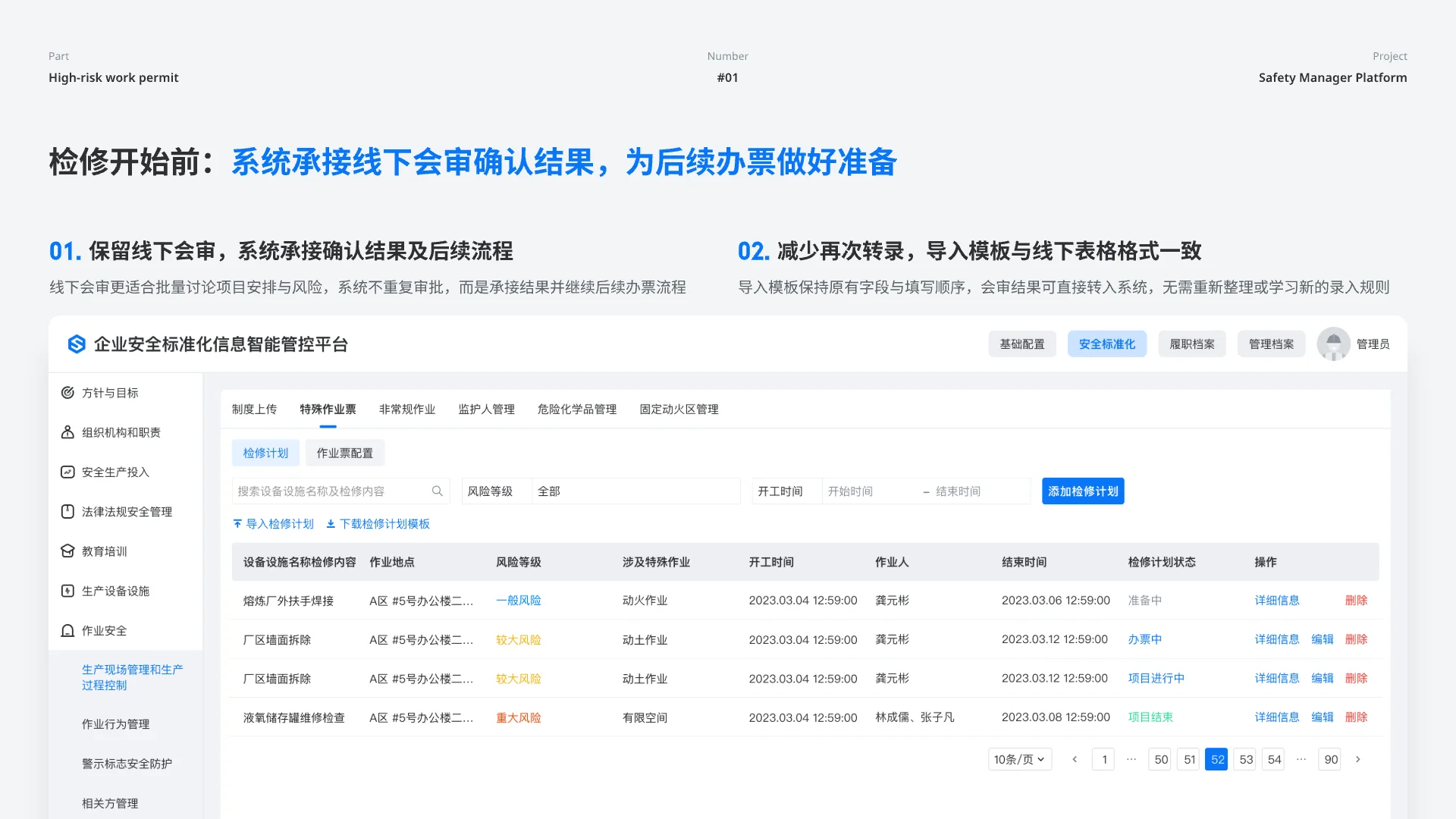Delete the 液氧储存罐维修检查 row
Screen dimensions: 1456x819
[x=1356, y=717]
